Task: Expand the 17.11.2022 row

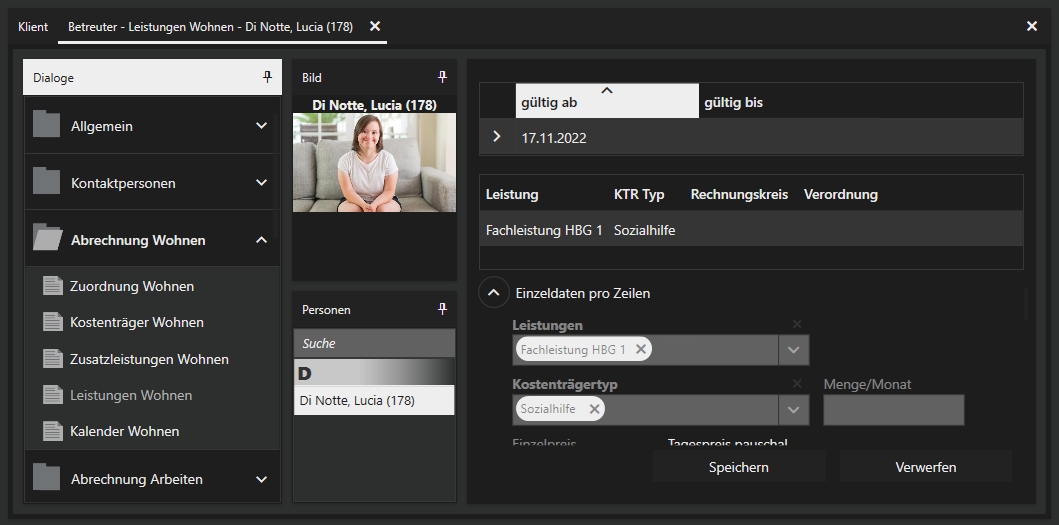Action: (497, 137)
